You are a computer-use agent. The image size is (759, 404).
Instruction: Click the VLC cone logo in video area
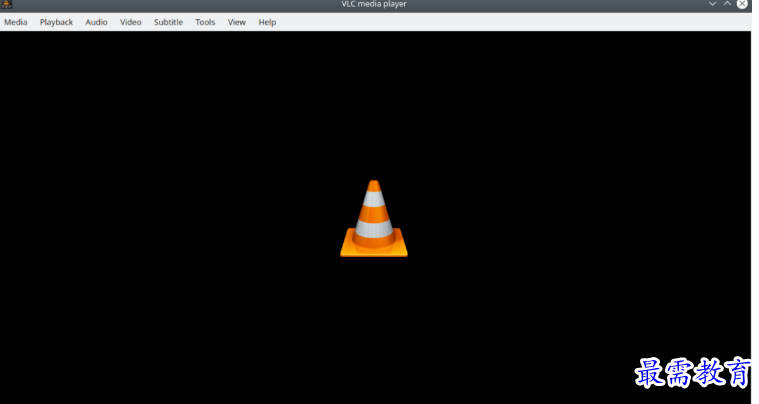coord(374,218)
